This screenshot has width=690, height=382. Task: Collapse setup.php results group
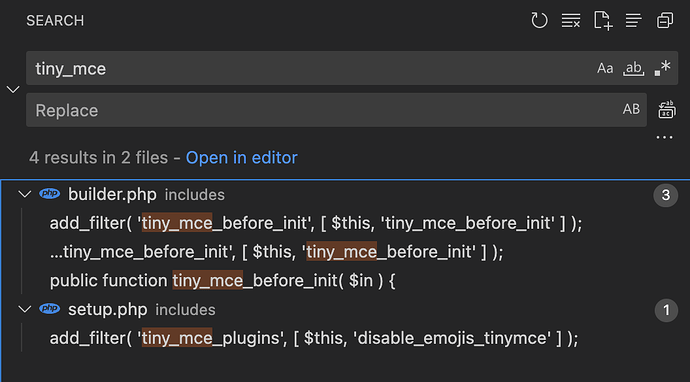[25, 309]
